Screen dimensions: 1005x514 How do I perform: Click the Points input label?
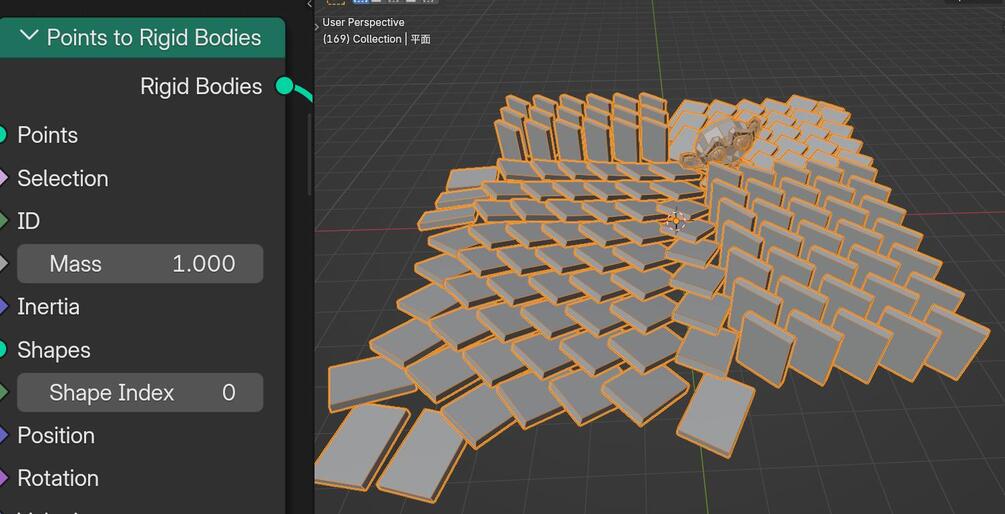pyautogui.click(x=47, y=135)
